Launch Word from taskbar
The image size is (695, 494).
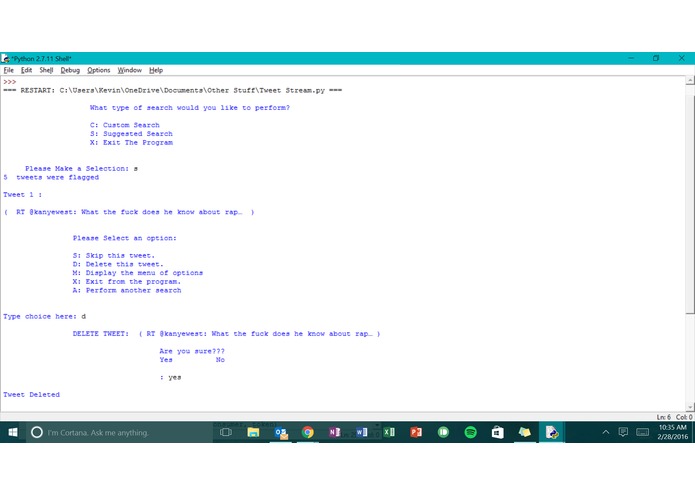click(x=362, y=432)
